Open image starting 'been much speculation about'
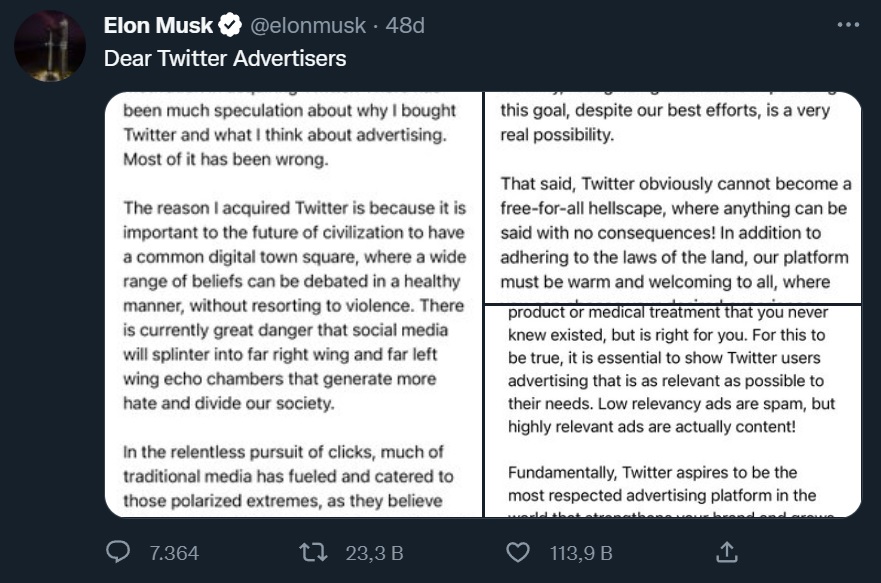The width and height of the screenshot is (881, 583). pos(293,304)
